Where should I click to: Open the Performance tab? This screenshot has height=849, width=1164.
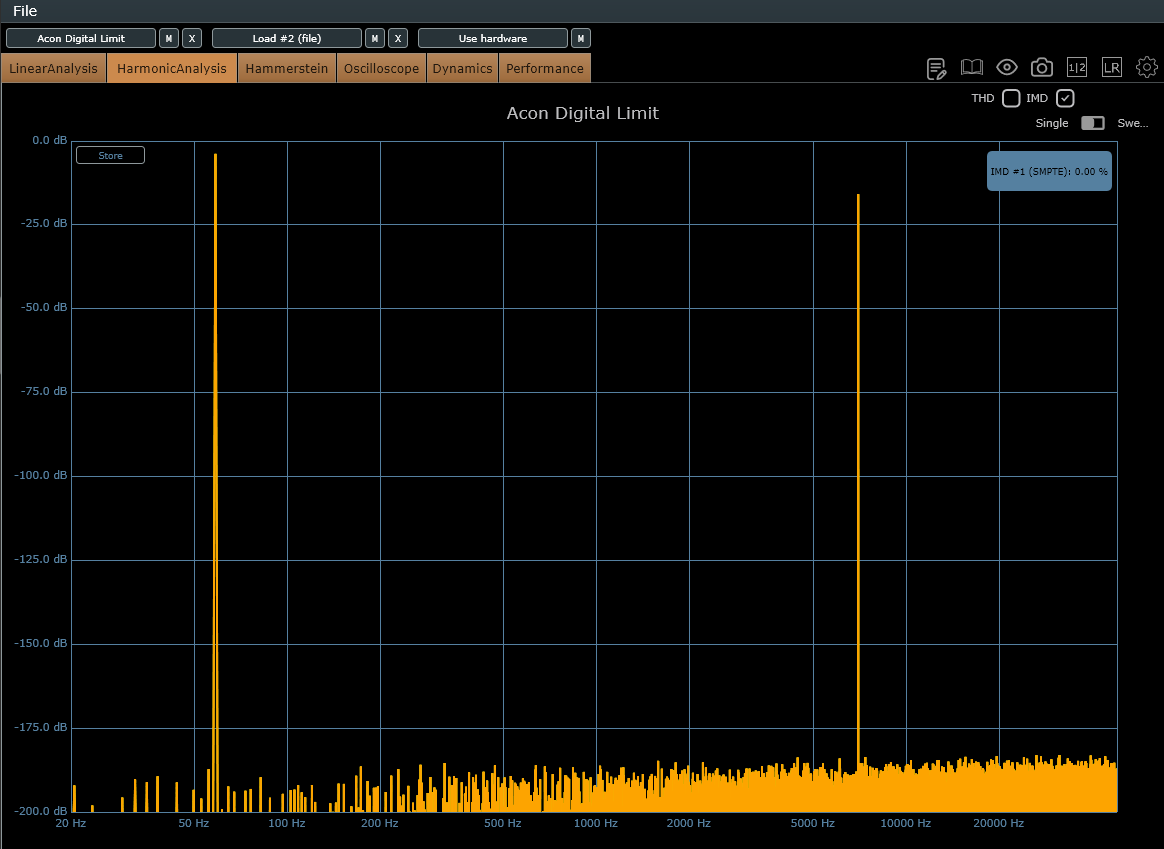coord(545,68)
